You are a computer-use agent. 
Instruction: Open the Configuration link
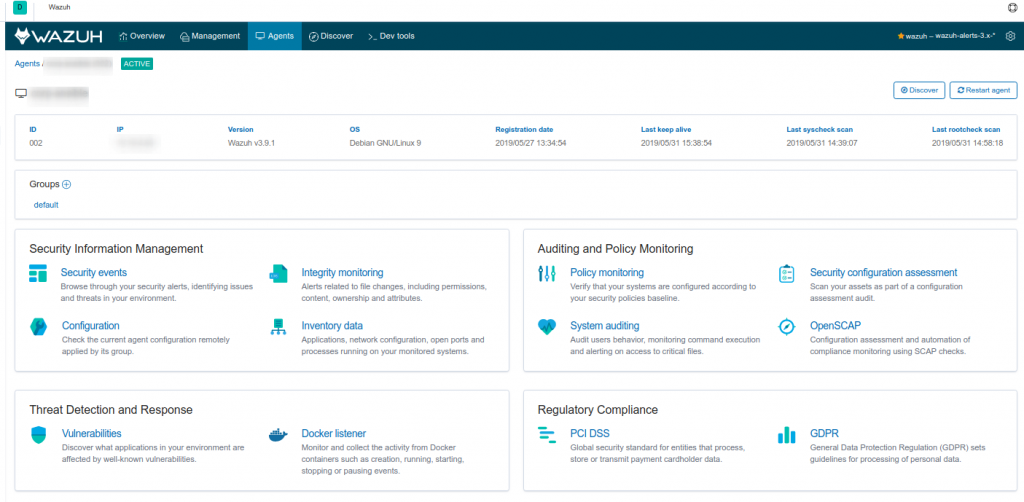pyautogui.click(x=90, y=326)
